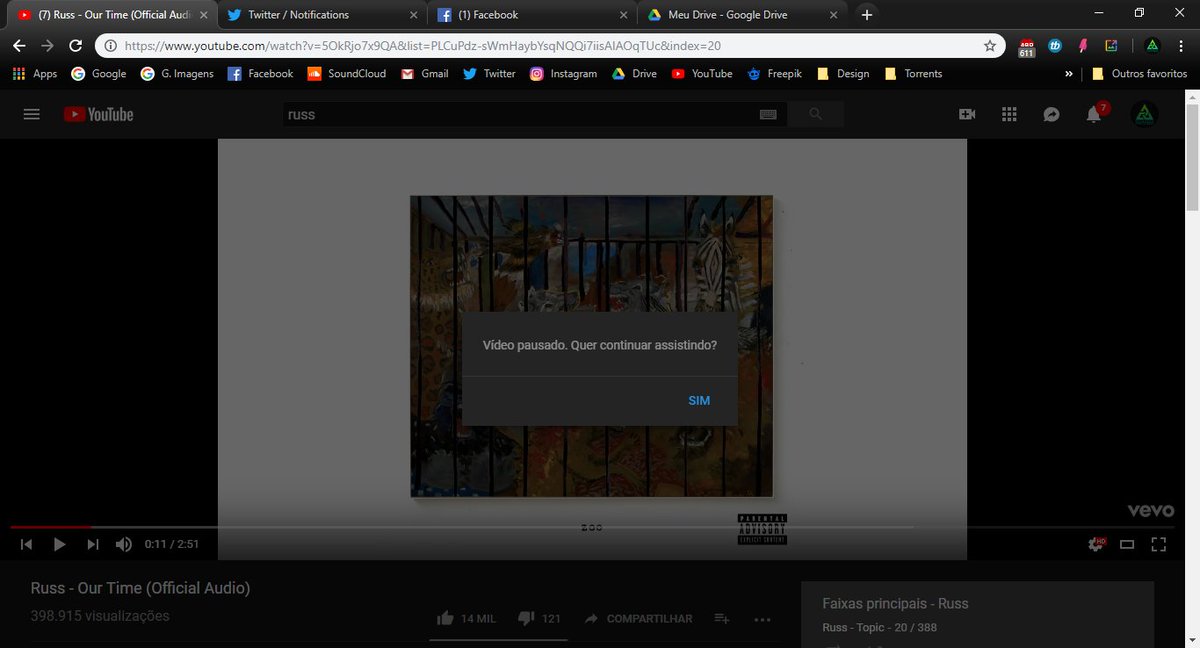1200x648 pixels.
Task: Click the YouTube search button
Action: pyautogui.click(x=816, y=114)
